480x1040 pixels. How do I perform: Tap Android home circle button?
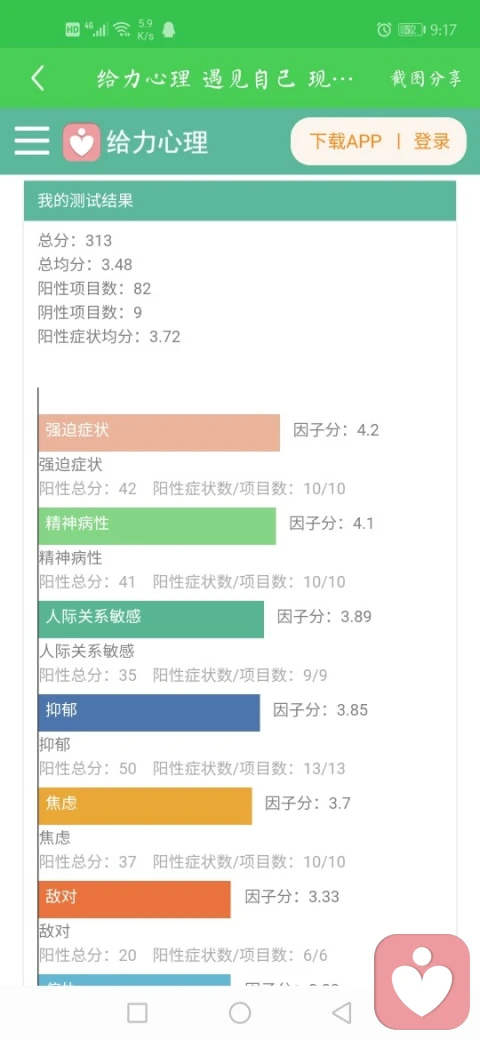point(240,1013)
